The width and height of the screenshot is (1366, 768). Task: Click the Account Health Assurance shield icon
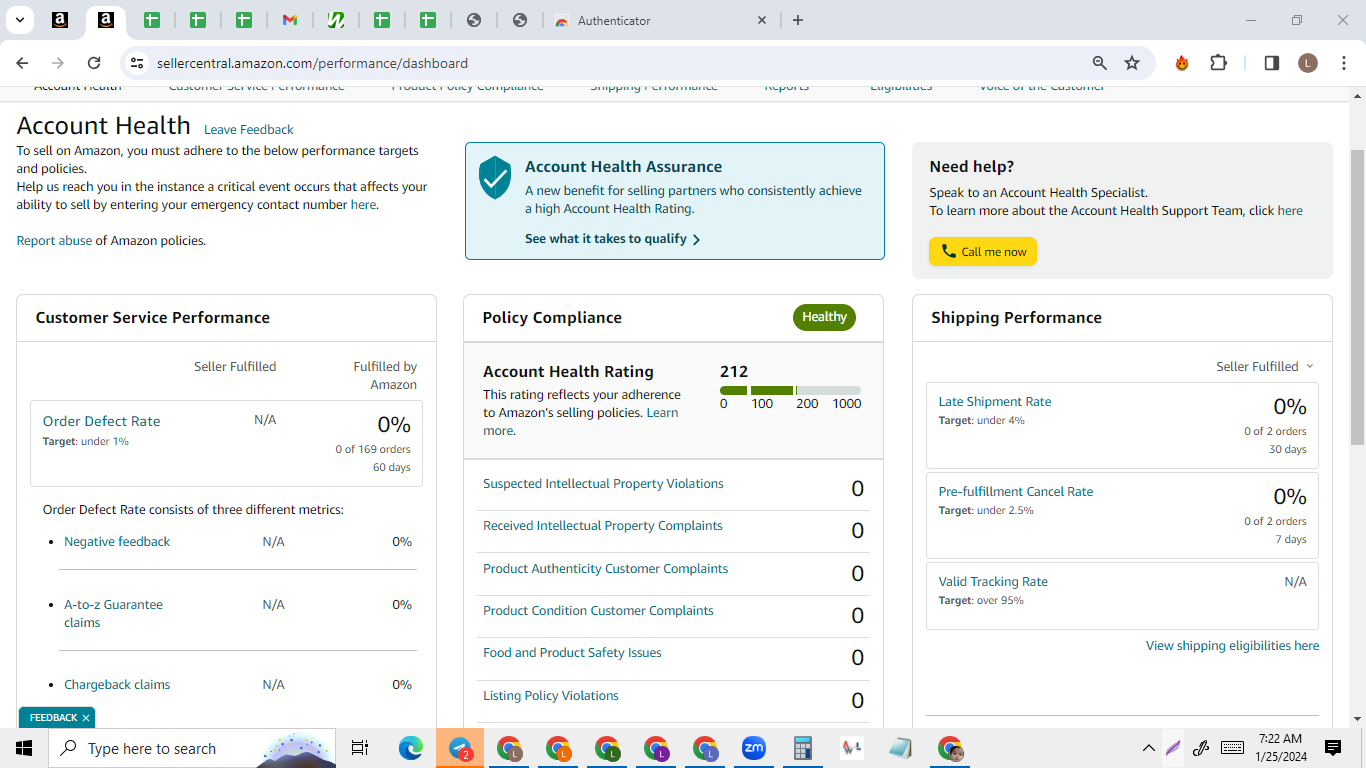click(495, 177)
